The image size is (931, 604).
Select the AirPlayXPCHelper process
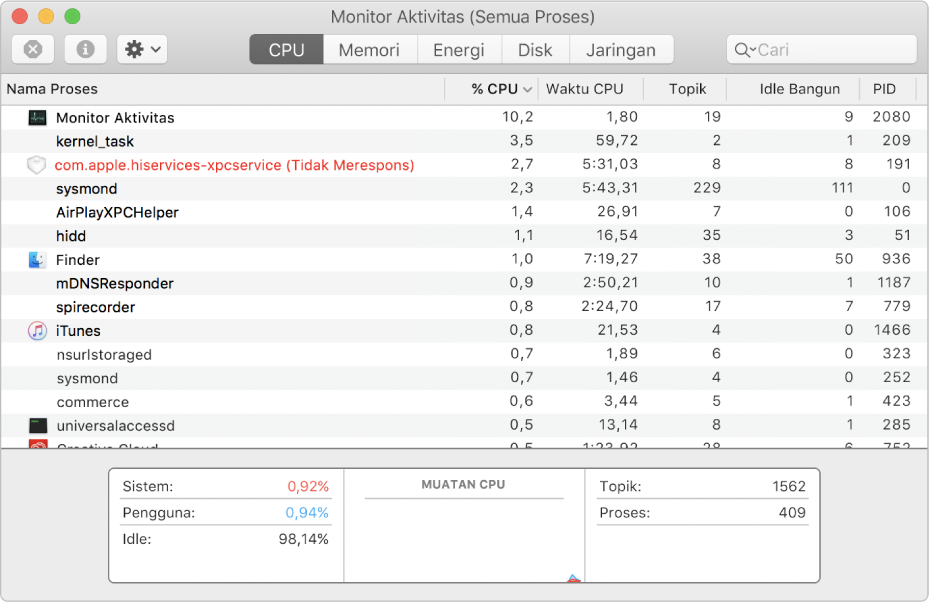pos(464,213)
